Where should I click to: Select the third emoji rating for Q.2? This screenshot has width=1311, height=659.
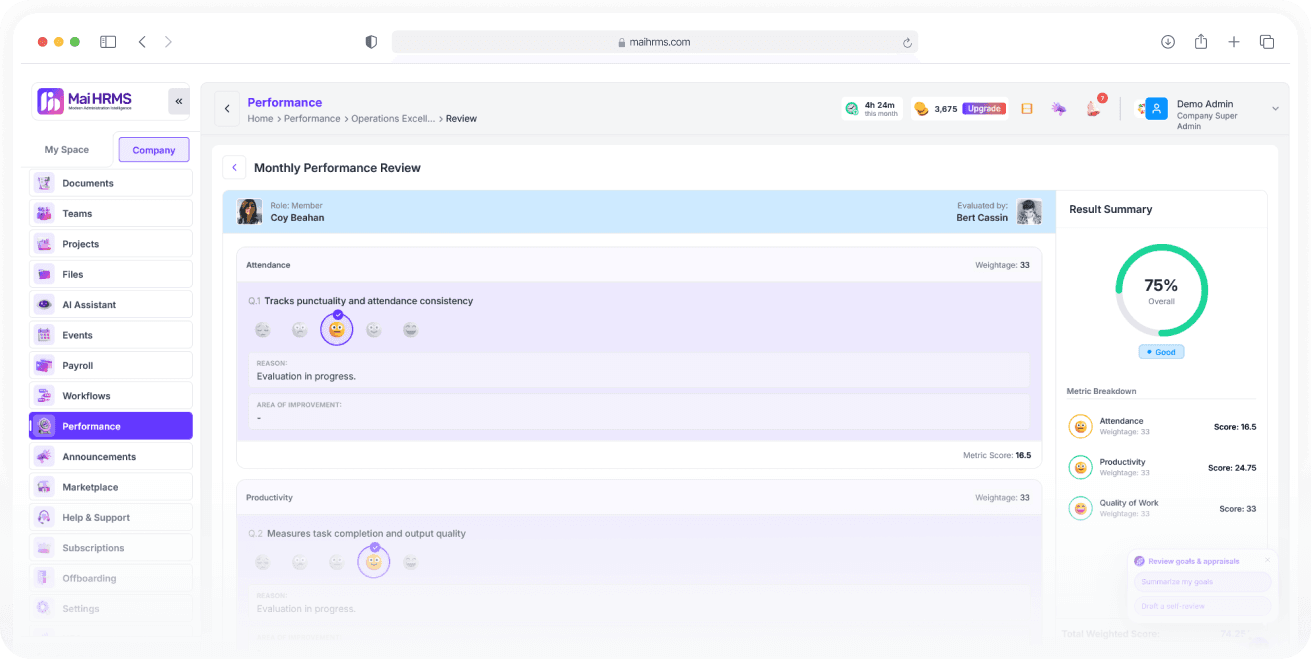337,563
